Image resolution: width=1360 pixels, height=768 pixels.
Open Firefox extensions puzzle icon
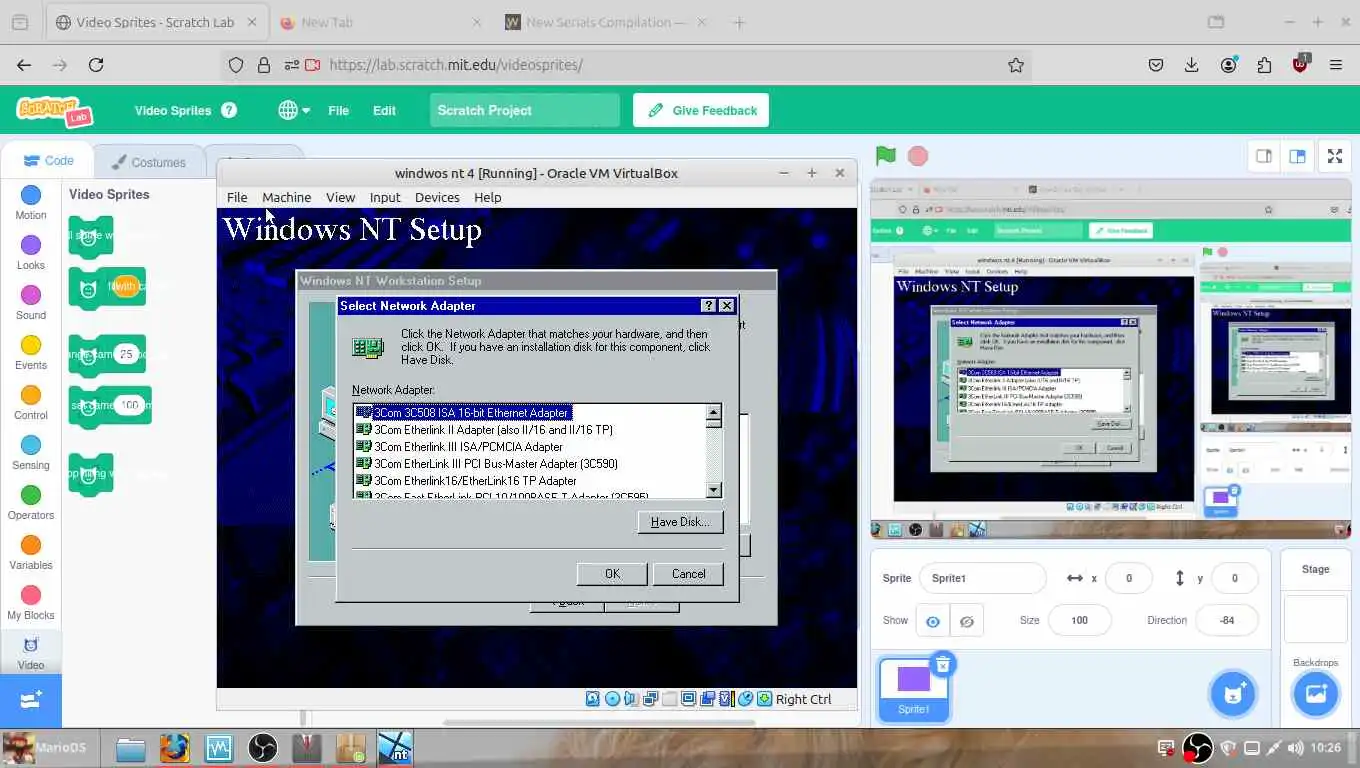(x=1264, y=65)
